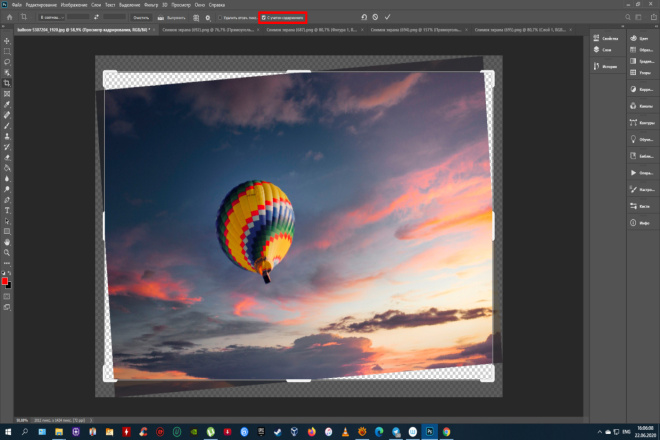Screen dimensions: 660x440
Task: Expand the collapsed left toolbar
Action: (x=3, y=27)
